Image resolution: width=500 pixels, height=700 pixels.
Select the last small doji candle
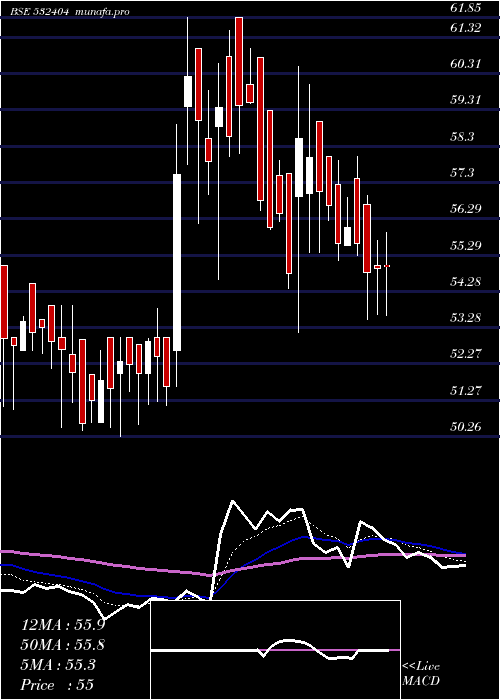pyautogui.click(x=387, y=266)
